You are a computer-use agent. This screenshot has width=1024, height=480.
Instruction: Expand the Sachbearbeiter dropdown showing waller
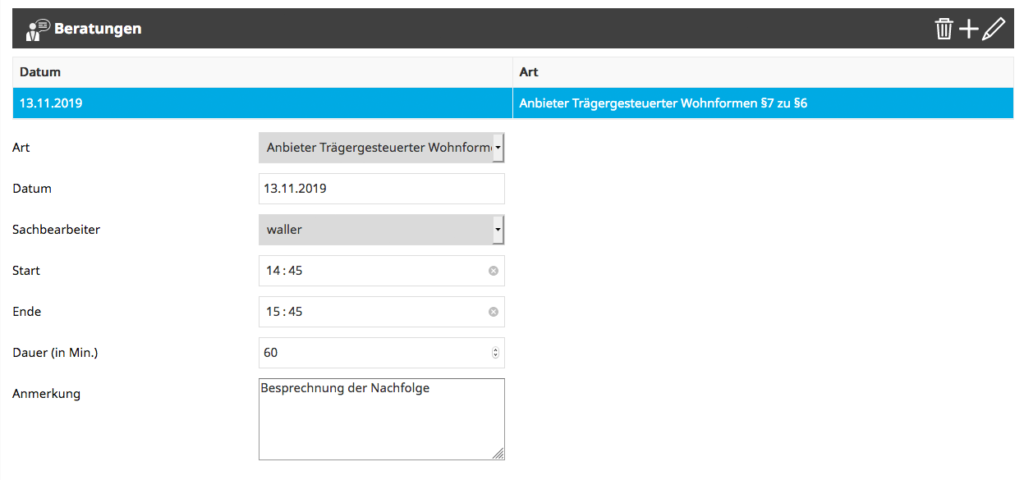coord(381,230)
